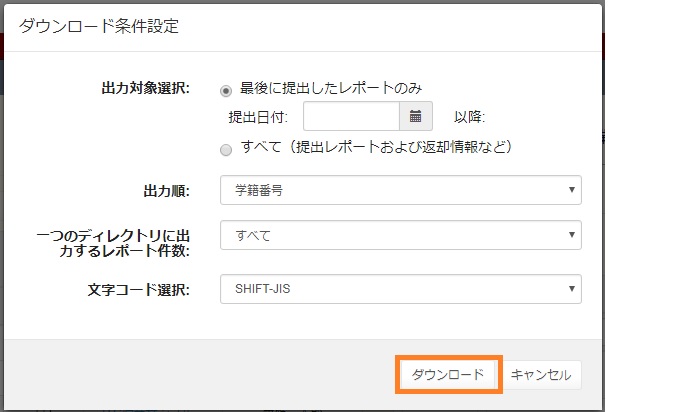Click the 以降 text after the date field

[469, 117]
